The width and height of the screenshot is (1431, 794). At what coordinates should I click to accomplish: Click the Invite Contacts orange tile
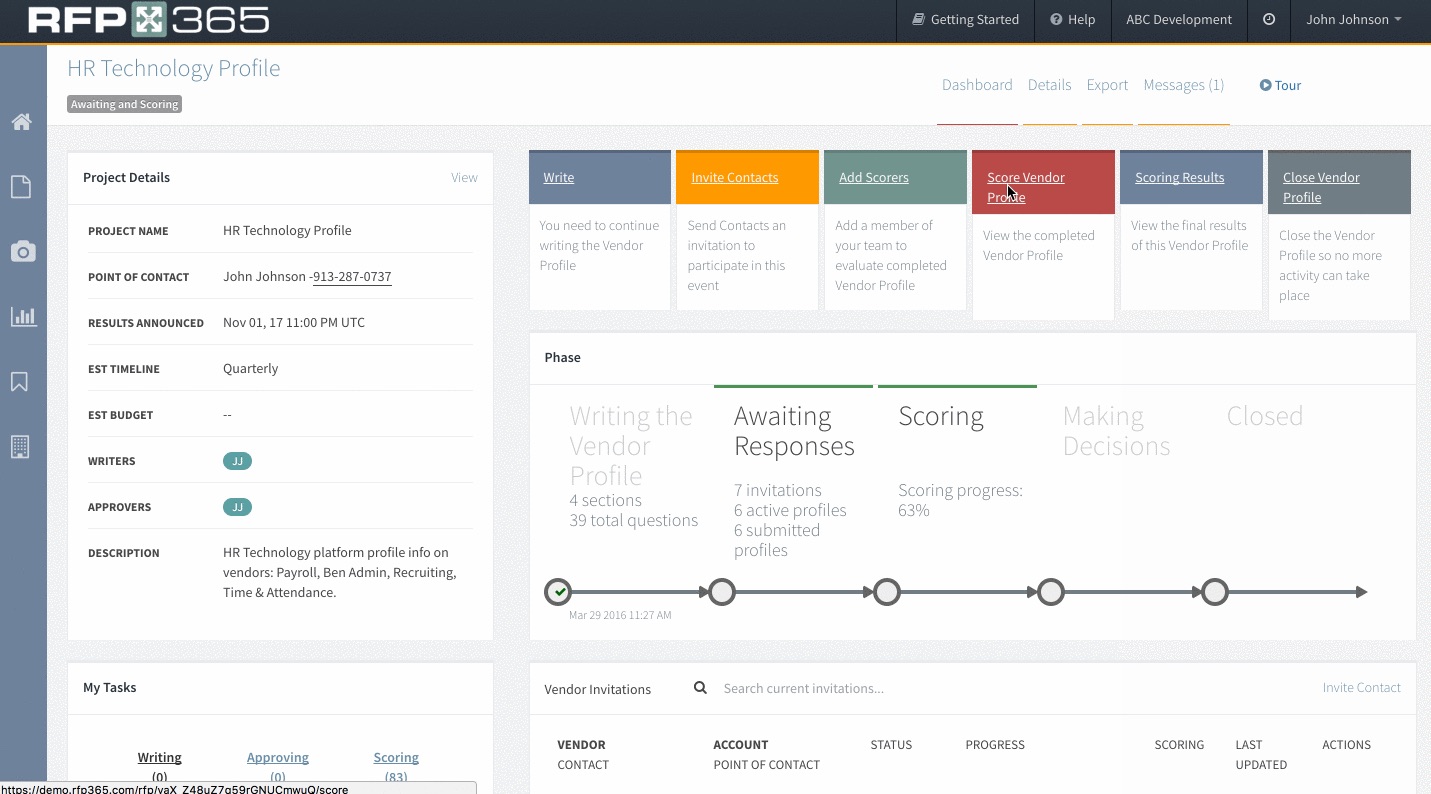click(x=734, y=178)
